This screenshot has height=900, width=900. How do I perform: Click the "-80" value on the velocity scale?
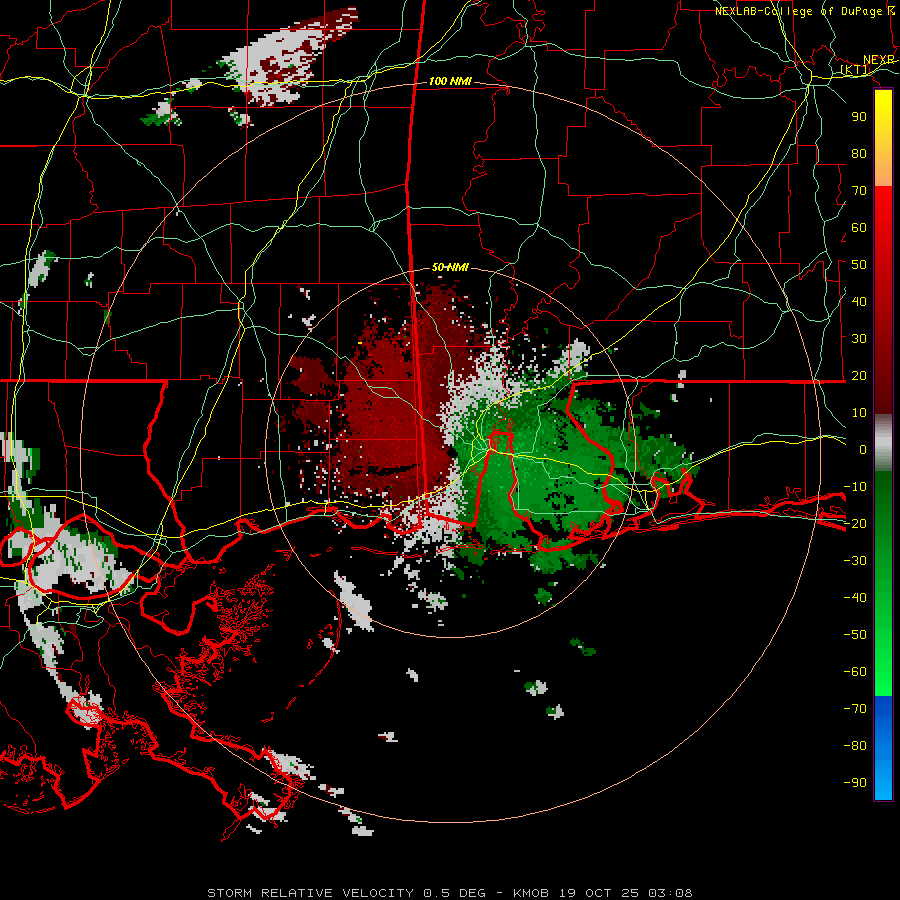(855, 746)
